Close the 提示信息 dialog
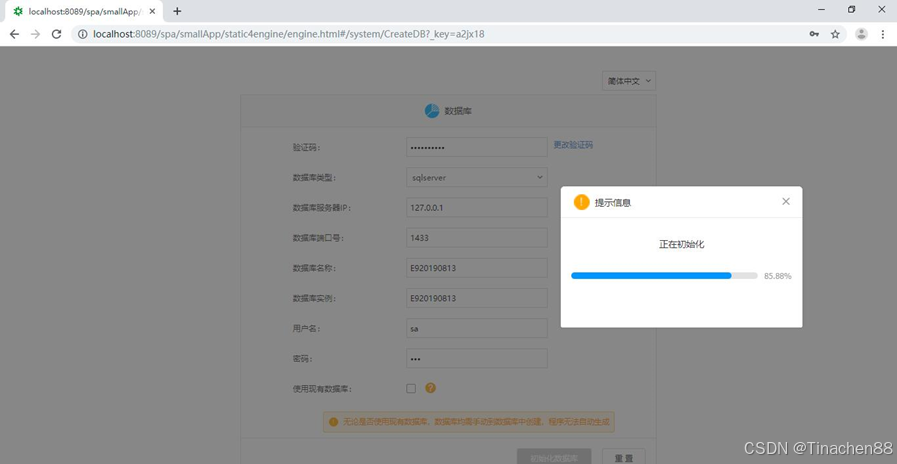Viewport: 897px width, 464px height. 785,201
